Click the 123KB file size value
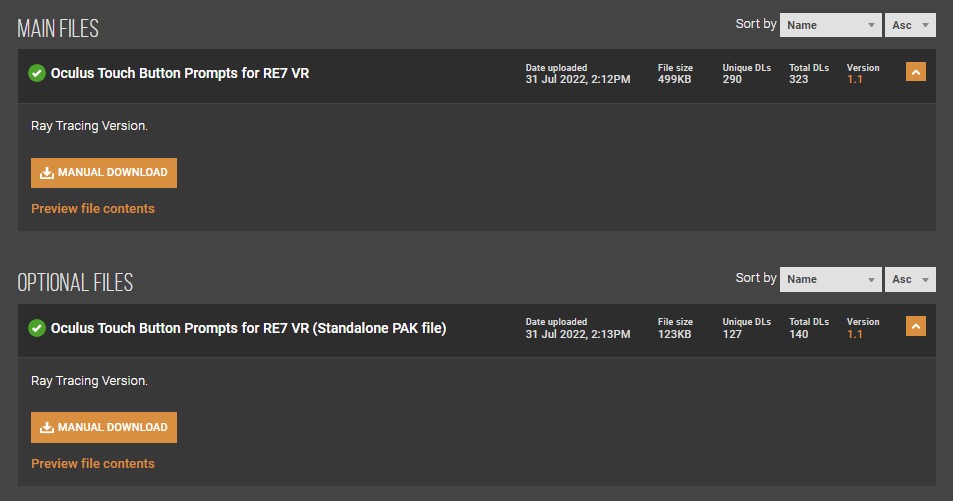This screenshot has width=953, height=501. pos(674,334)
